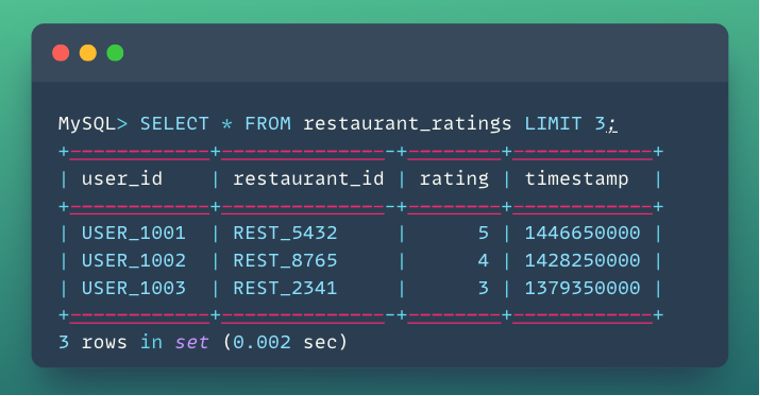Click the green maximize window dot
Image resolution: width=760 pixels, height=396 pixels.
coord(115,53)
